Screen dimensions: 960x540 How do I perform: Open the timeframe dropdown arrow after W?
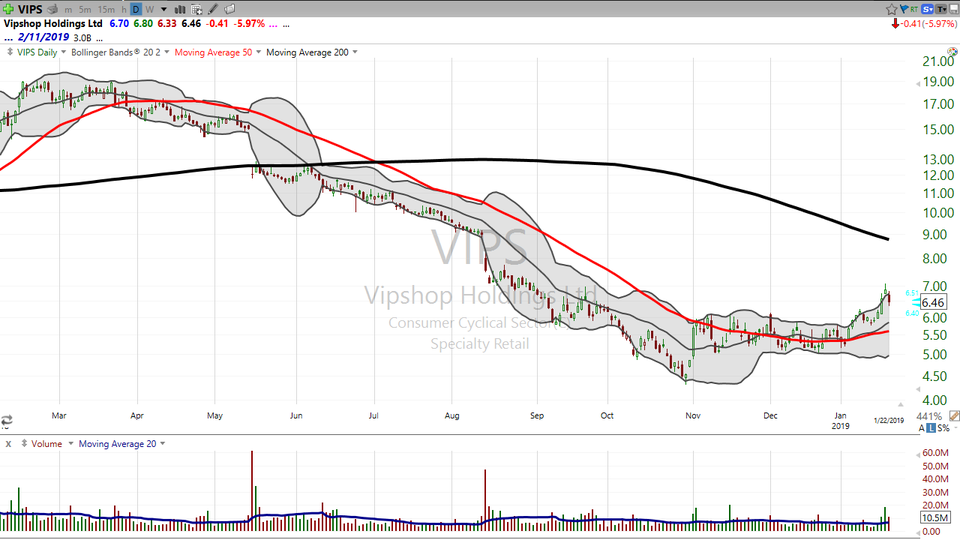pyautogui.click(x=163, y=9)
